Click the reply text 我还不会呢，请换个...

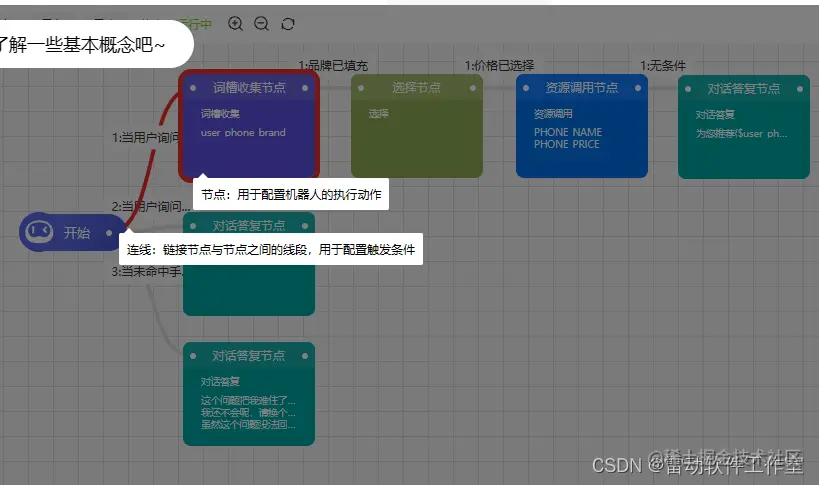pos(248,412)
